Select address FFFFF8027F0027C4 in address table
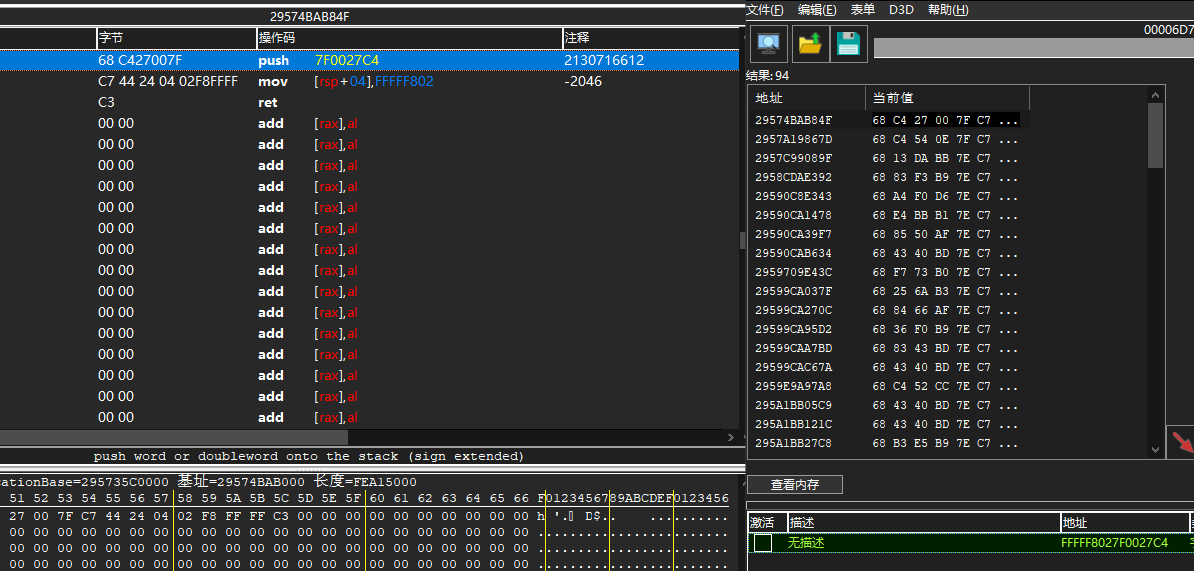The width and height of the screenshot is (1194, 571). click(x=1114, y=543)
